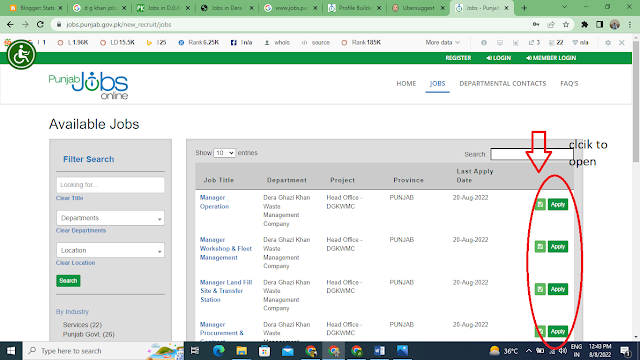Open the FAQ'S menu item
Image resolution: width=640 pixels, height=360 pixels.
569,83
